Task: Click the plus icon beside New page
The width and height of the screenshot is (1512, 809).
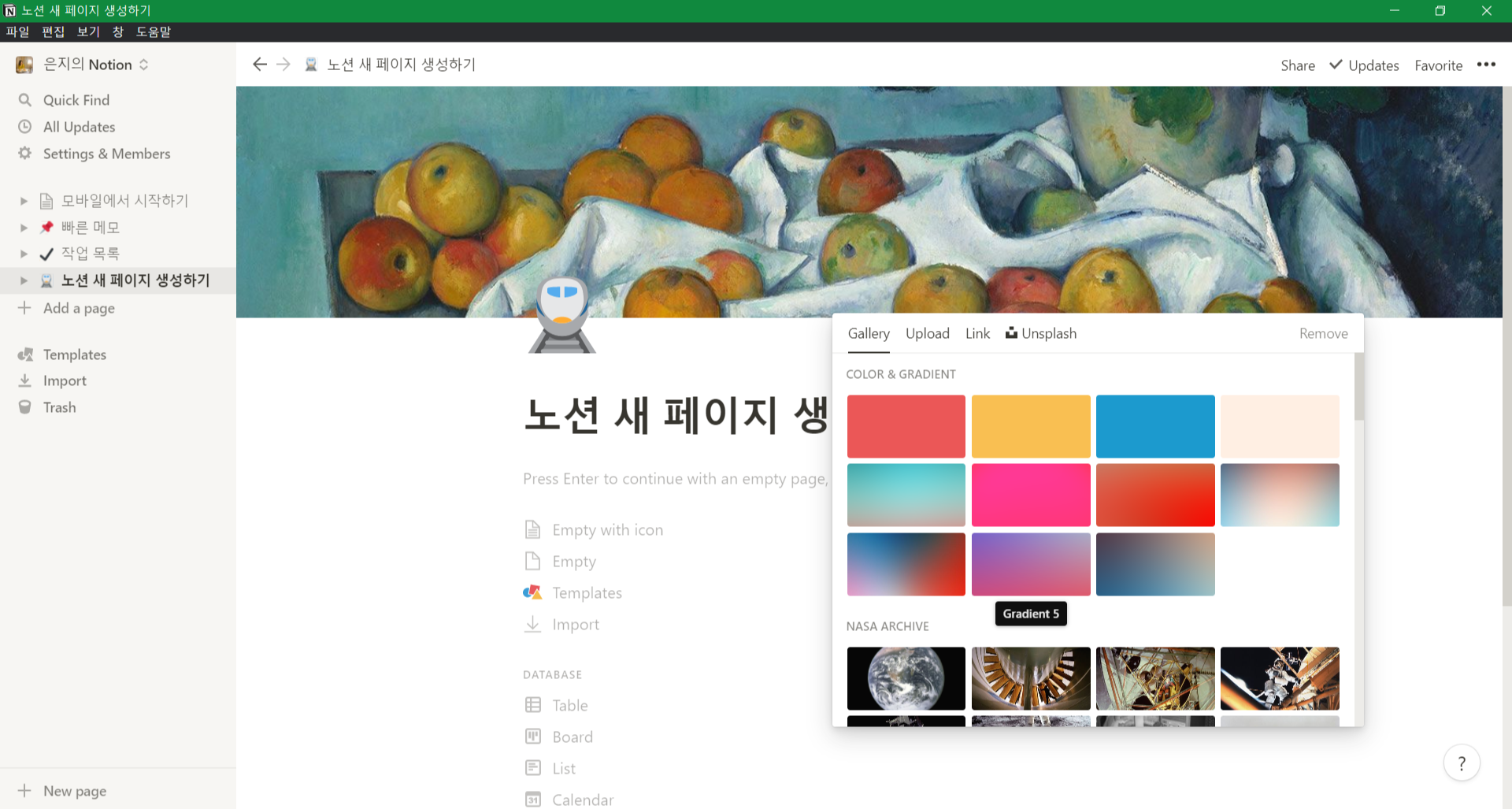Action: (x=24, y=791)
